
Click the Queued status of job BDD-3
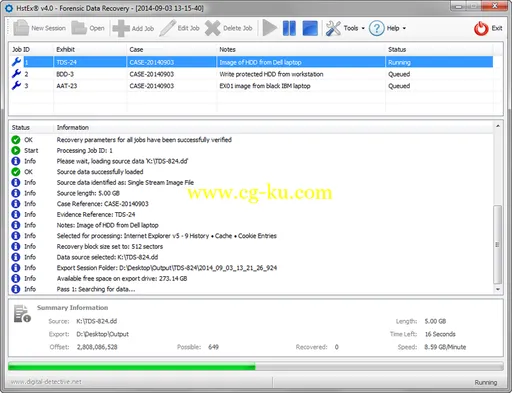pyautogui.click(x=399, y=74)
